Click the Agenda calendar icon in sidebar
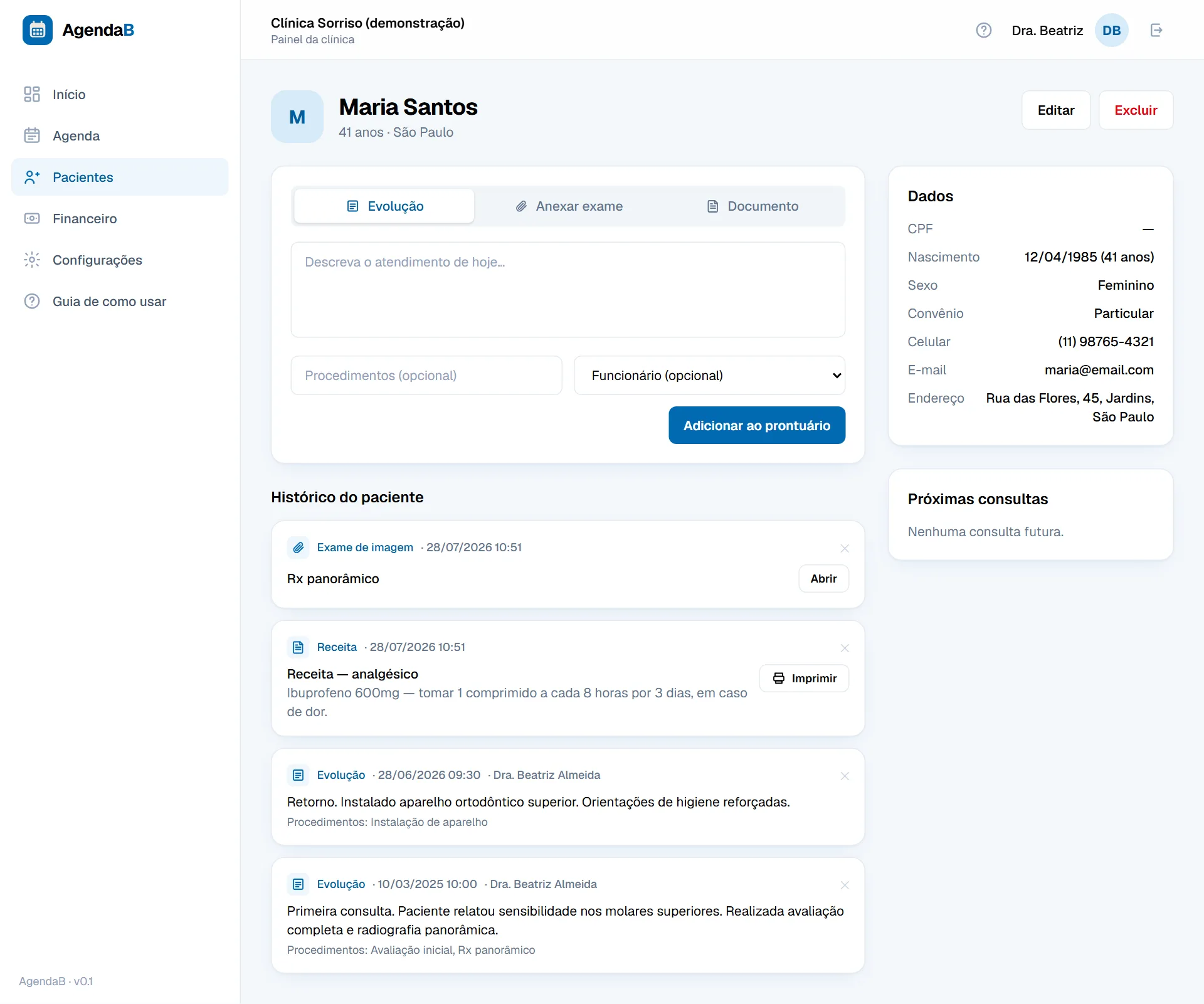 click(x=32, y=135)
